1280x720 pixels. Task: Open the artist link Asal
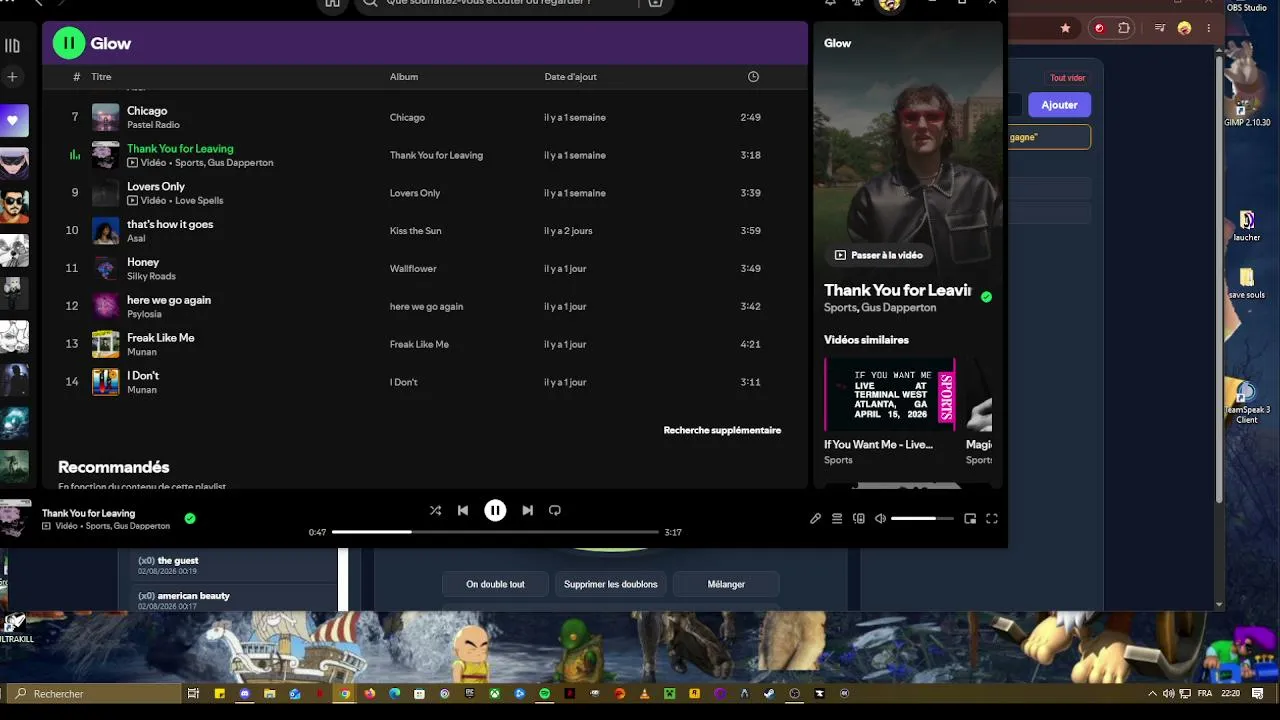point(136,238)
